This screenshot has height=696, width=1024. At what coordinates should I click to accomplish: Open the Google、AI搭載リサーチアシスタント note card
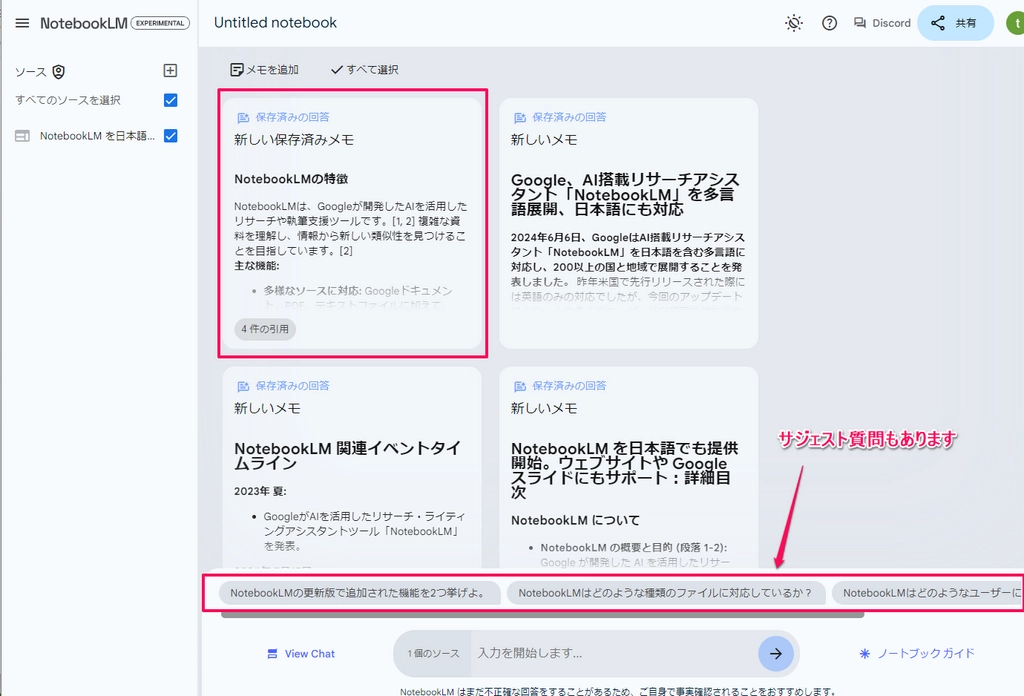tap(628, 223)
